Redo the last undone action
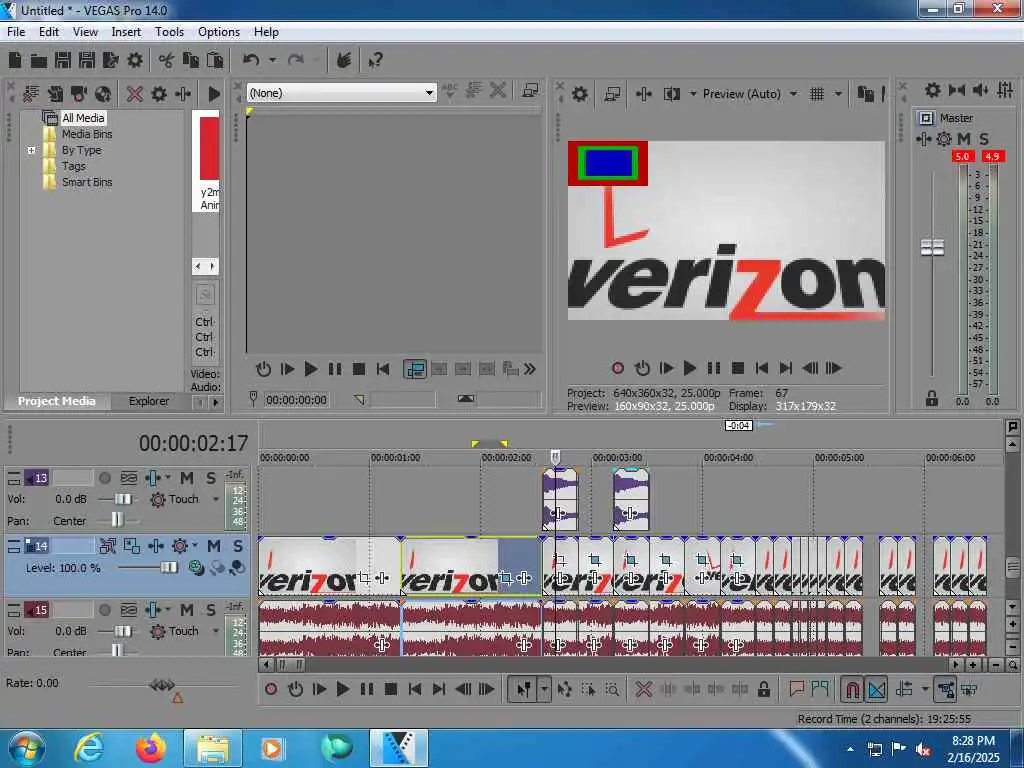The width and height of the screenshot is (1024, 768). coord(296,61)
